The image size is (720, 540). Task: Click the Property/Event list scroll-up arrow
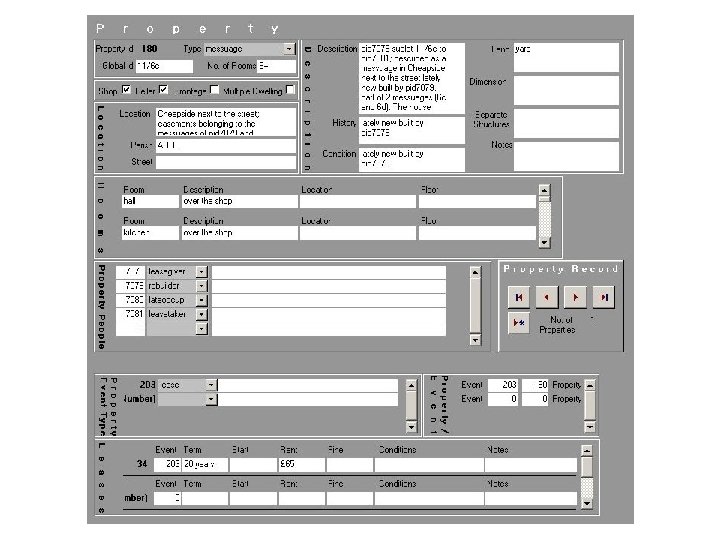click(x=590, y=385)
